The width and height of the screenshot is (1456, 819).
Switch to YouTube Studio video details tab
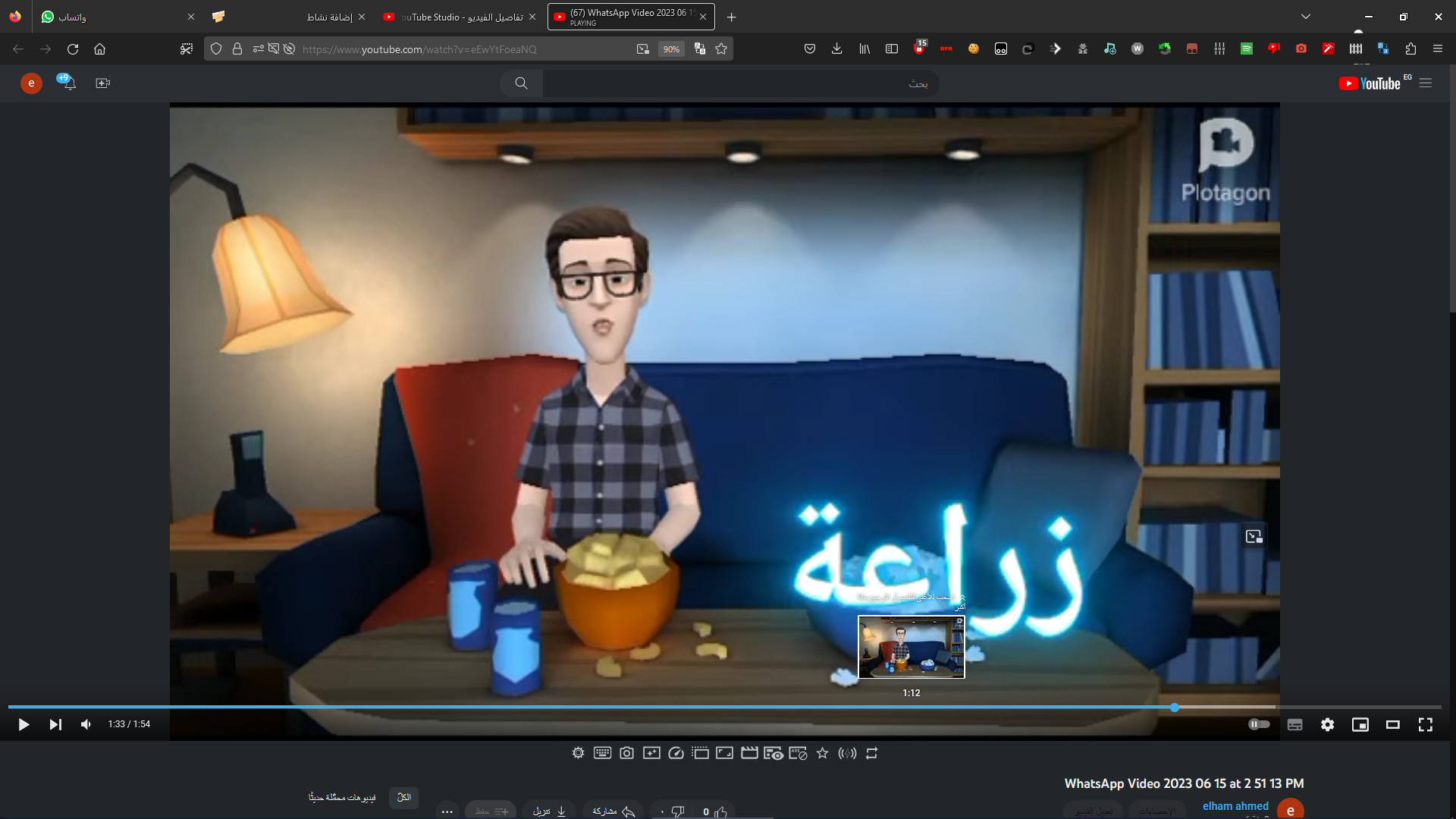tap(459, 17)
